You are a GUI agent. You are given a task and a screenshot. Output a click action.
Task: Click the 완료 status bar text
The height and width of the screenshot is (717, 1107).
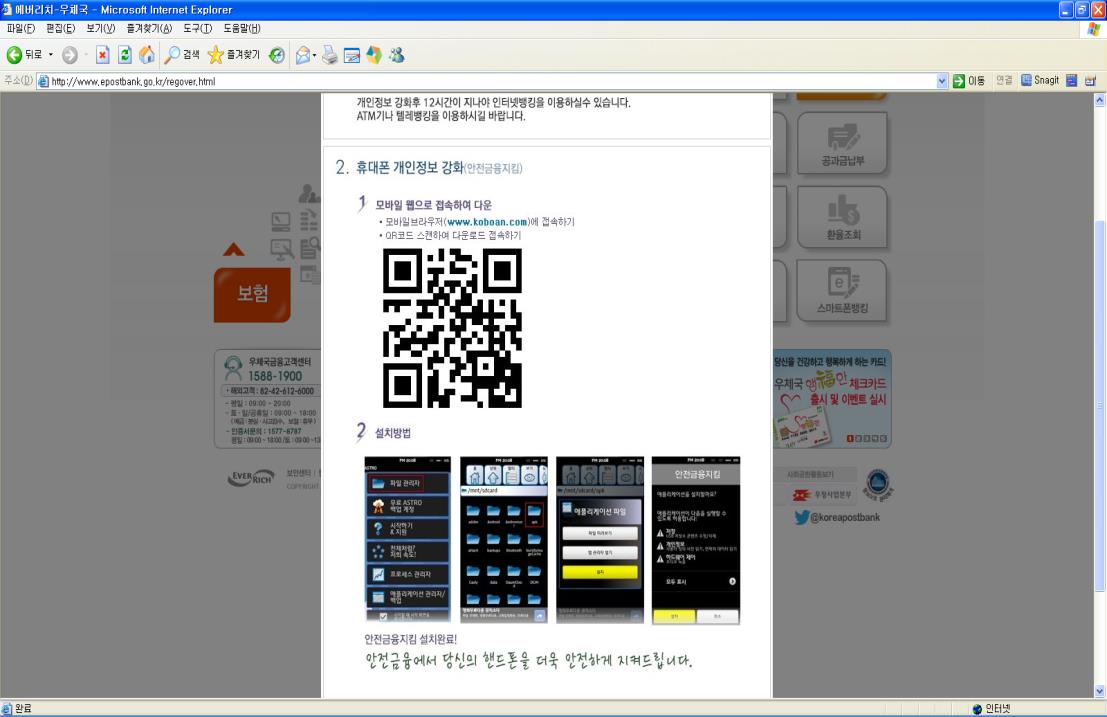point(23,709)
